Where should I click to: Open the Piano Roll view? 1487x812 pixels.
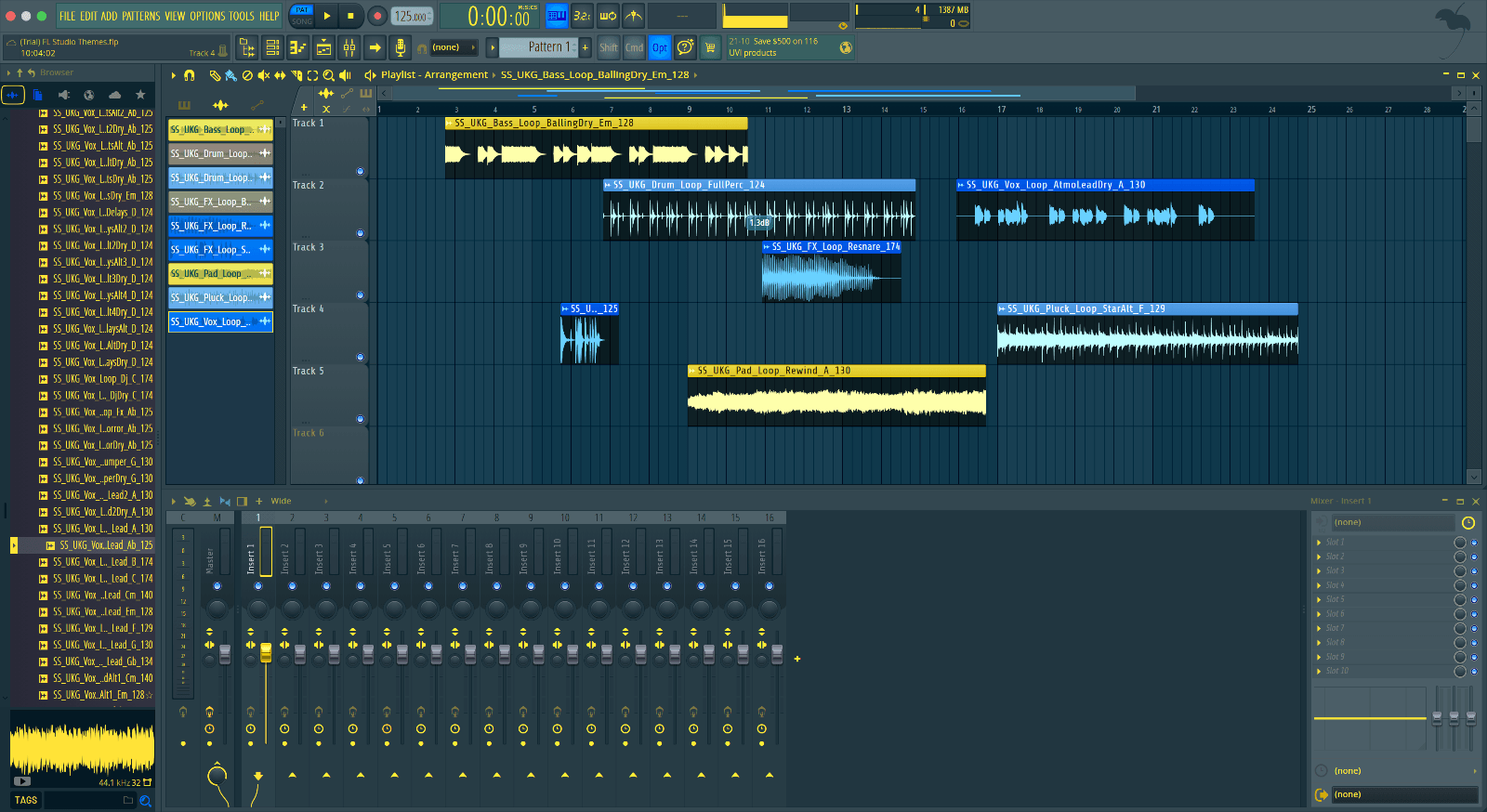tap(297, 47)
